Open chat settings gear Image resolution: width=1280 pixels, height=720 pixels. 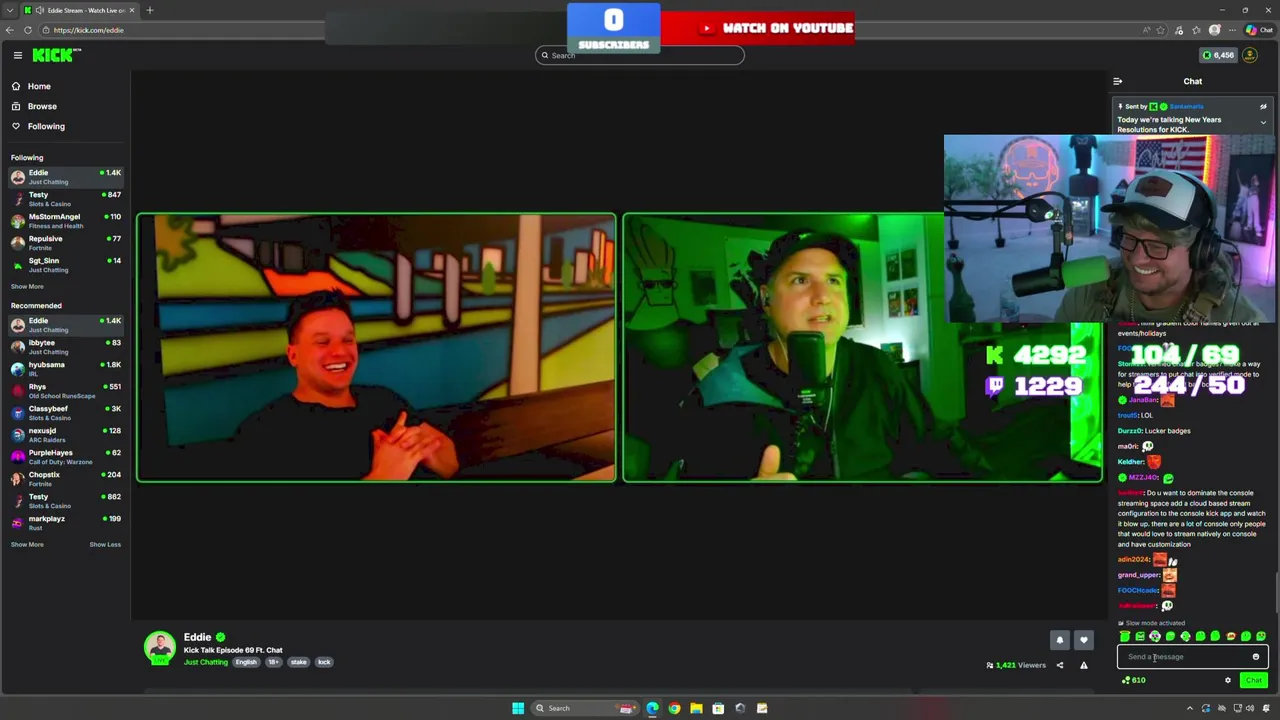coord(1228,680)
